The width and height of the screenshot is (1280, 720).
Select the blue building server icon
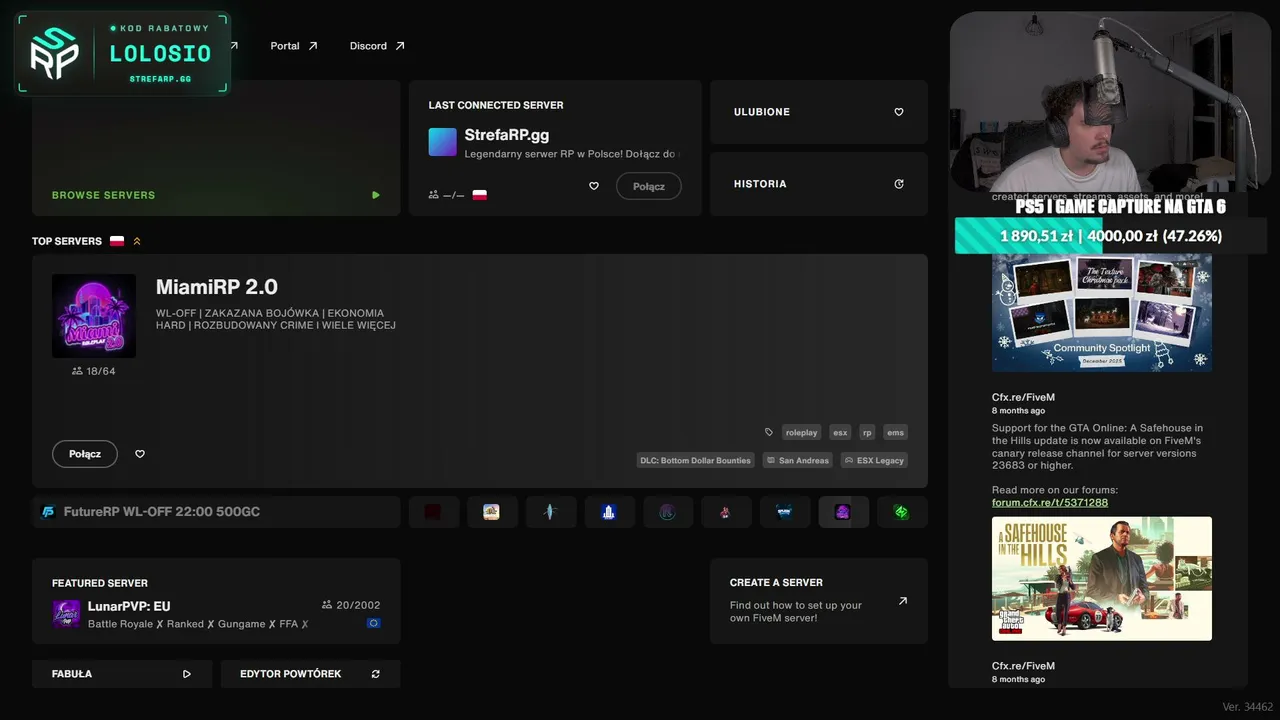609,512
